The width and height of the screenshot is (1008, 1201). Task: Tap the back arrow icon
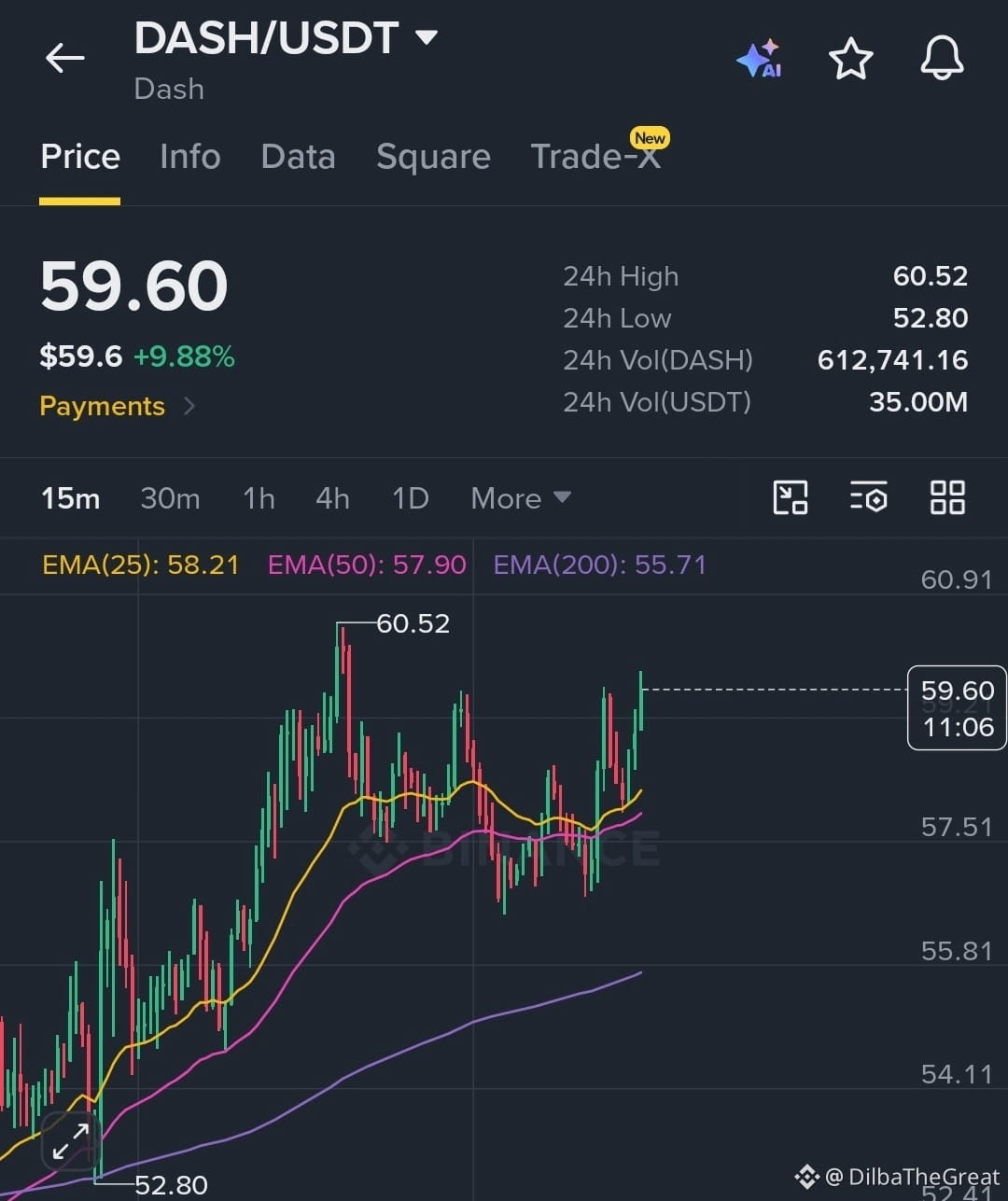pos(65,58)
